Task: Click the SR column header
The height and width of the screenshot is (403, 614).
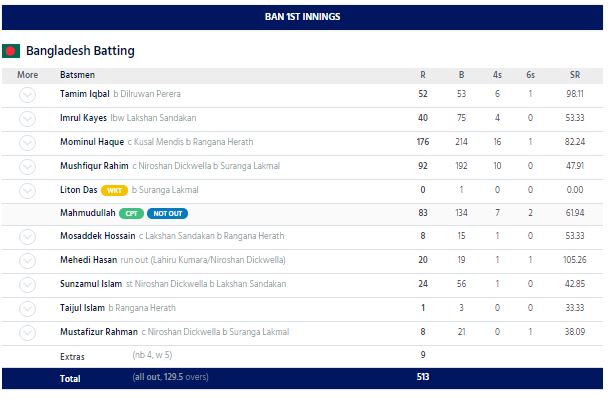Action: [571, 74]
